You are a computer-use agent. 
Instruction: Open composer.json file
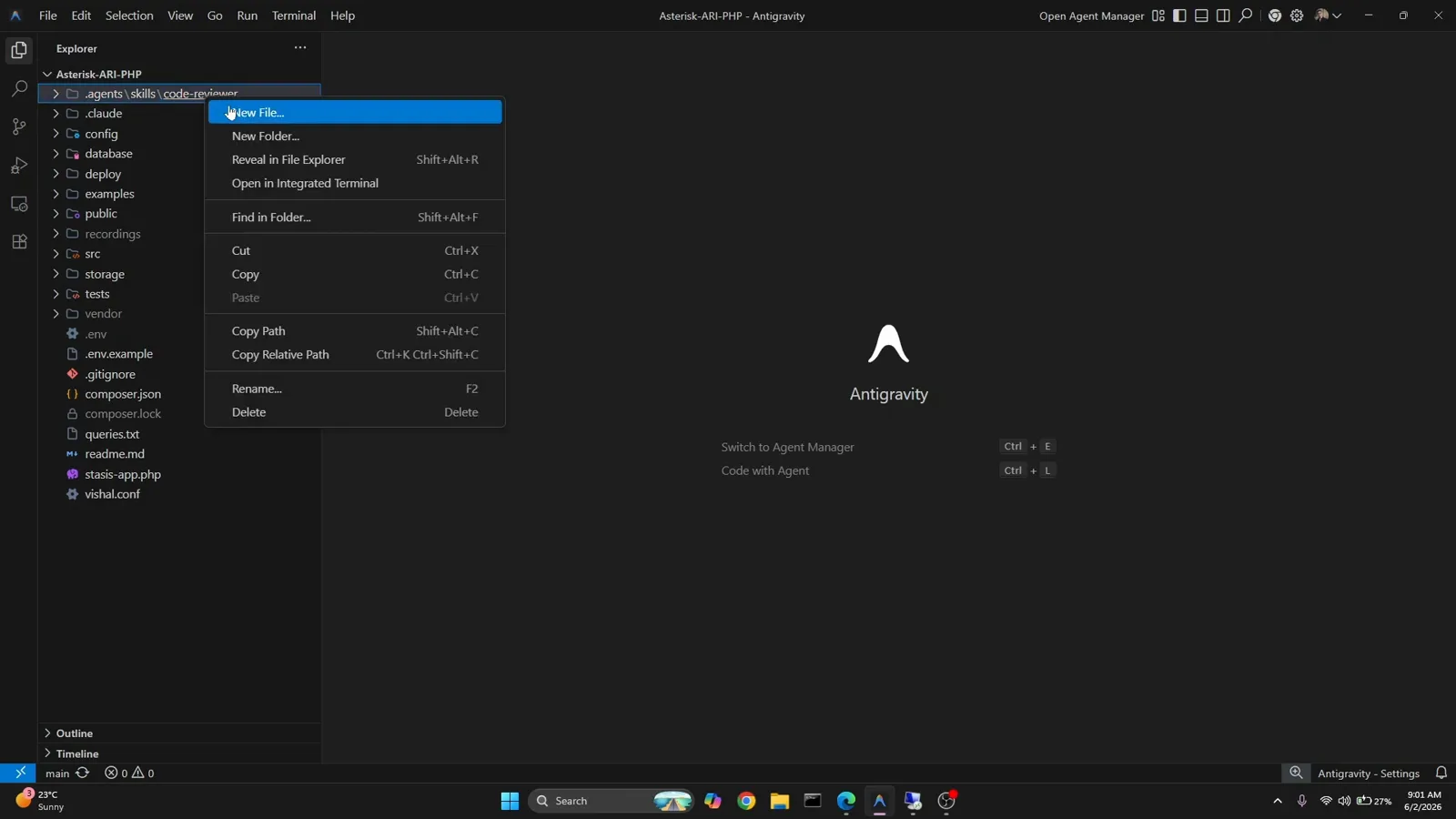pos(122,394)
